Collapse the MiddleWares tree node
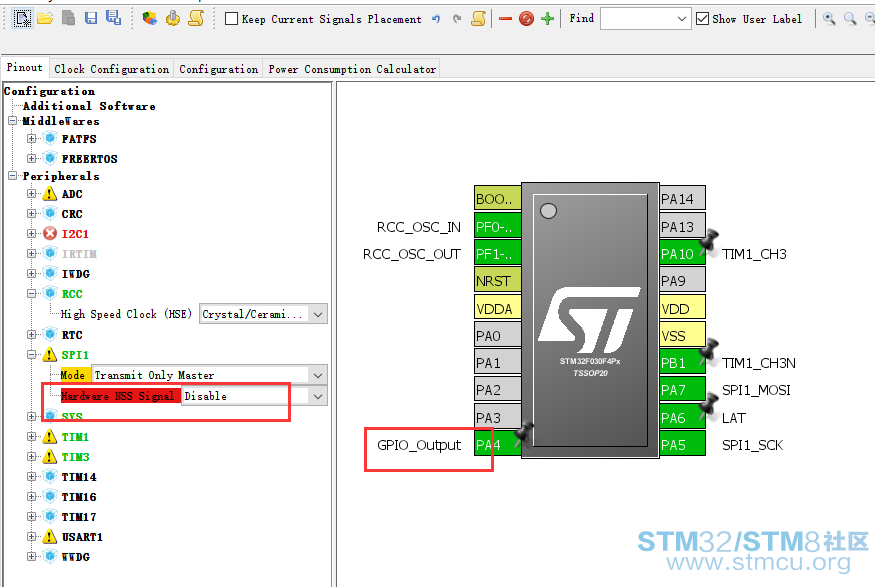The image size is (875, 587). pyautogui.click(x=13, y=121)
